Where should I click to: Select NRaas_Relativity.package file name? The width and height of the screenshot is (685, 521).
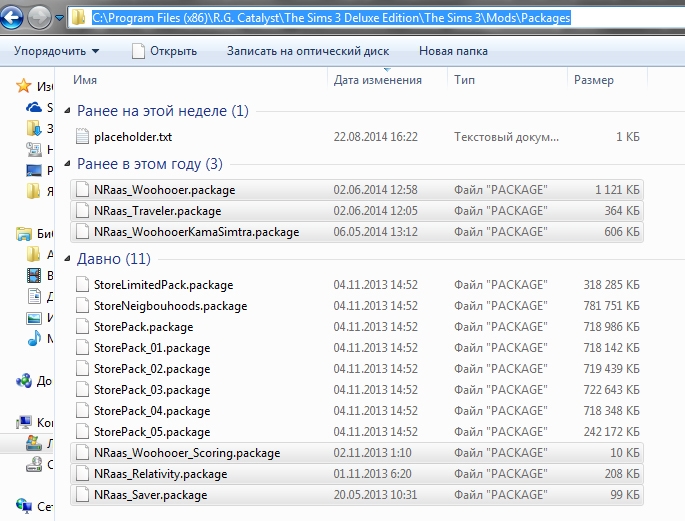tap(160, 474)
